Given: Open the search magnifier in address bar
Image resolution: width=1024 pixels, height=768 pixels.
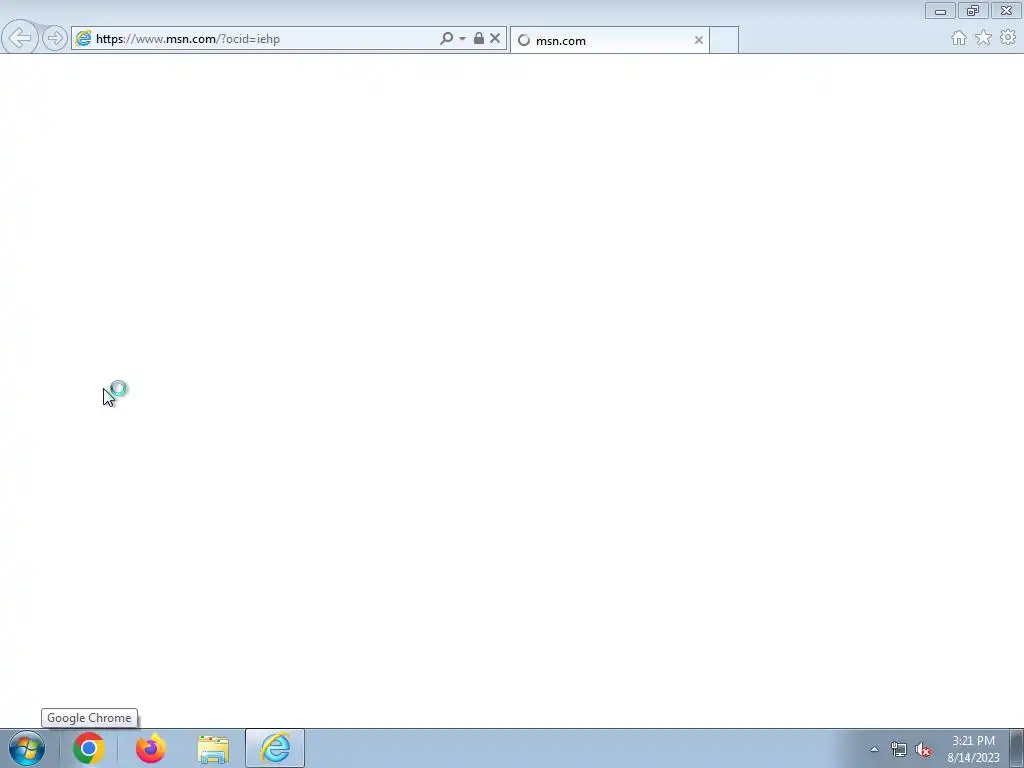Looking at the screenshot, I should coord(447,39).
